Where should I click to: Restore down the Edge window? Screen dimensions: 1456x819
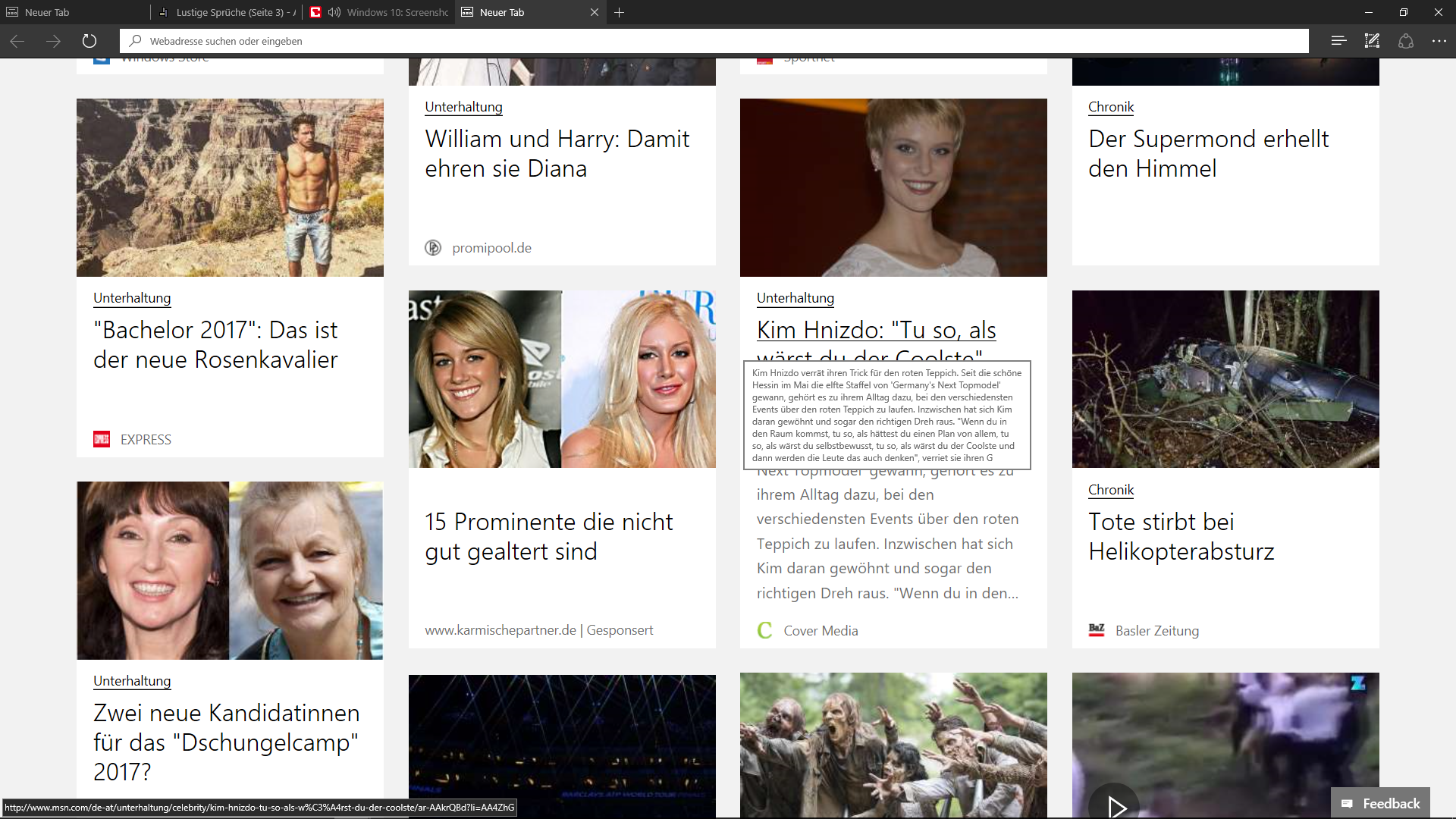1404,12
